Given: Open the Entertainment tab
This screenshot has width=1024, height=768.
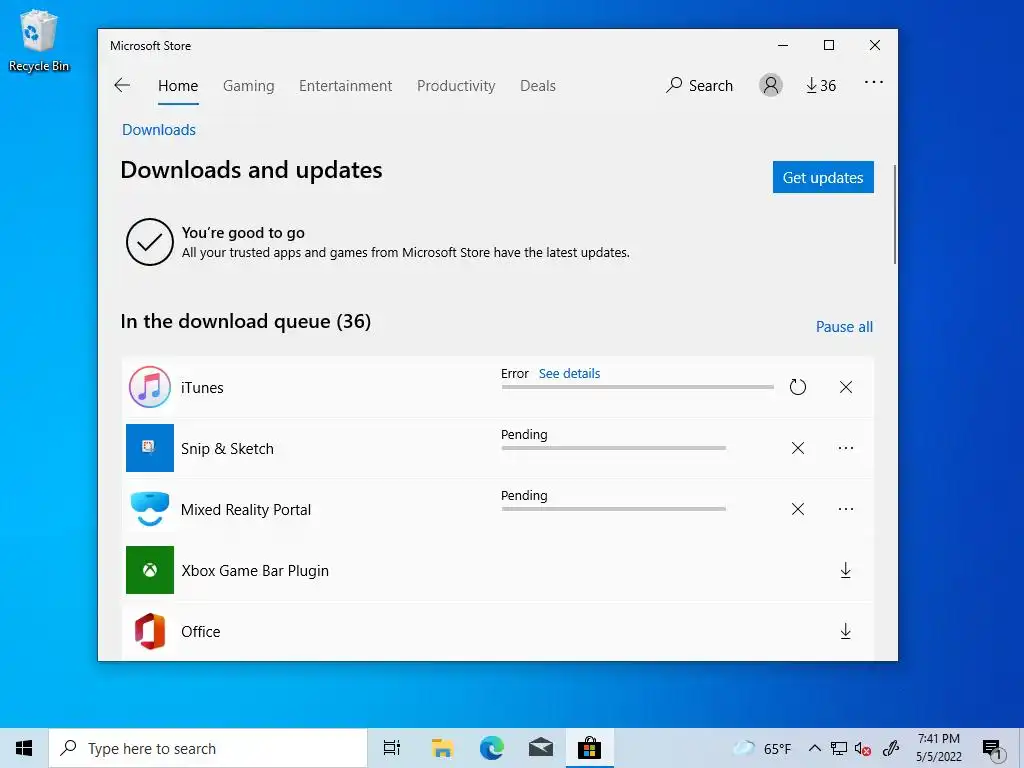Looking at the screenshot, I should point(345,86).
